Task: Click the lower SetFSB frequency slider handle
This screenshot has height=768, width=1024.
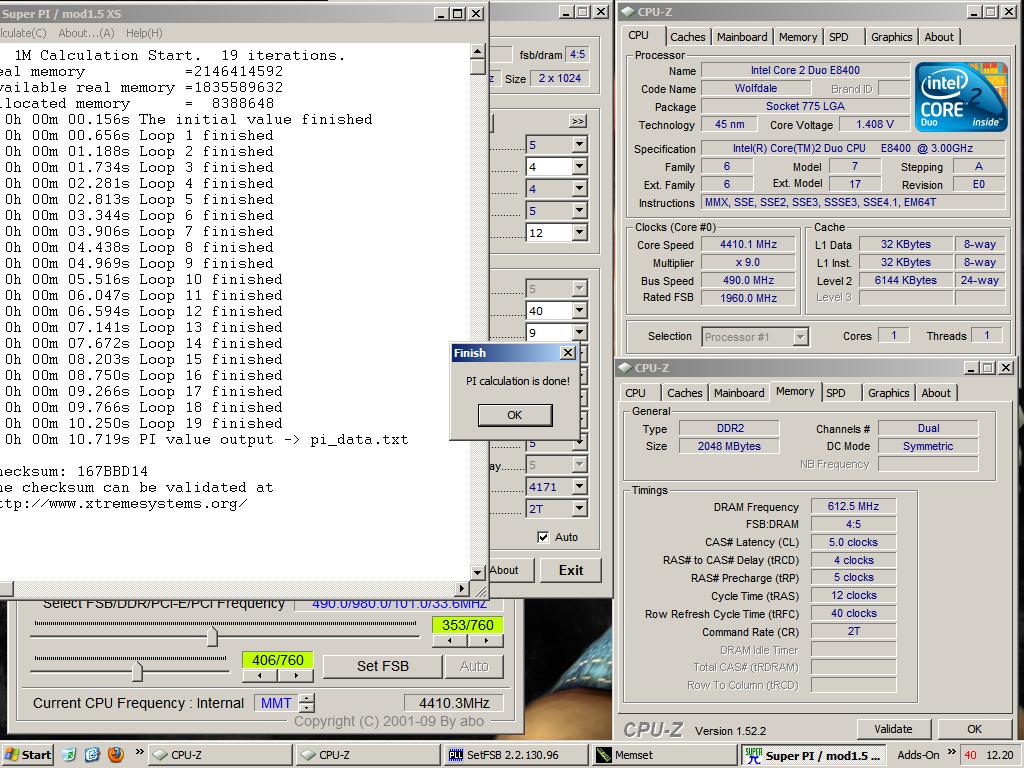Action: click(x=137, y=671)
